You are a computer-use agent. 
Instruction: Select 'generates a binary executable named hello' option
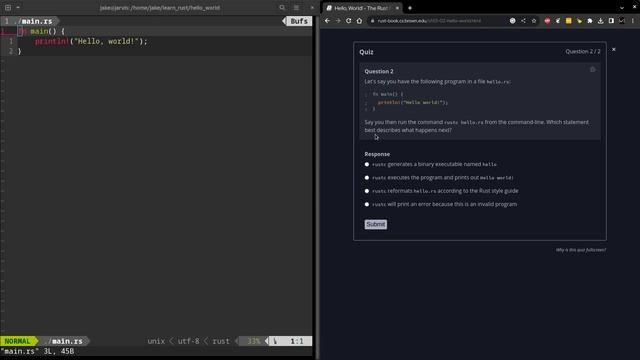click(367, 164)
